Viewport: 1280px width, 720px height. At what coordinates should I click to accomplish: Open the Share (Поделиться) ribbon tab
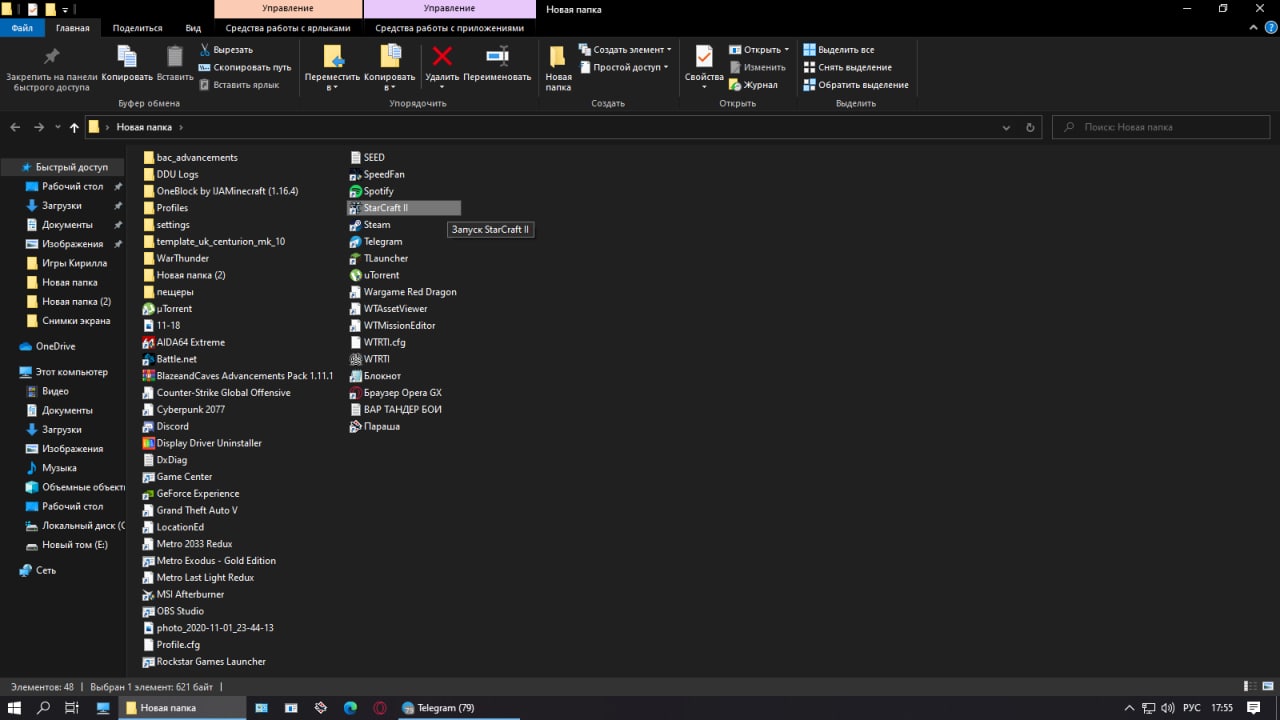[x=137, y=28]
